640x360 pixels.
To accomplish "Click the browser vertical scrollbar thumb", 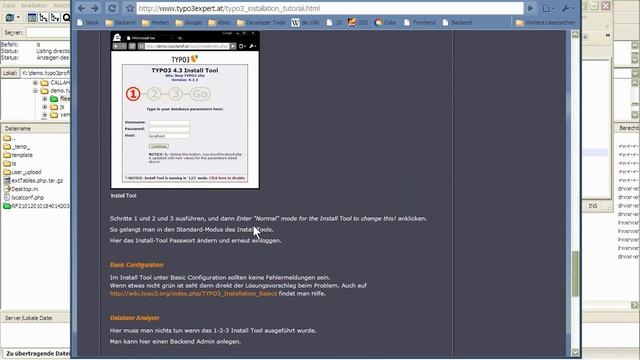I will tap(575, 273).
